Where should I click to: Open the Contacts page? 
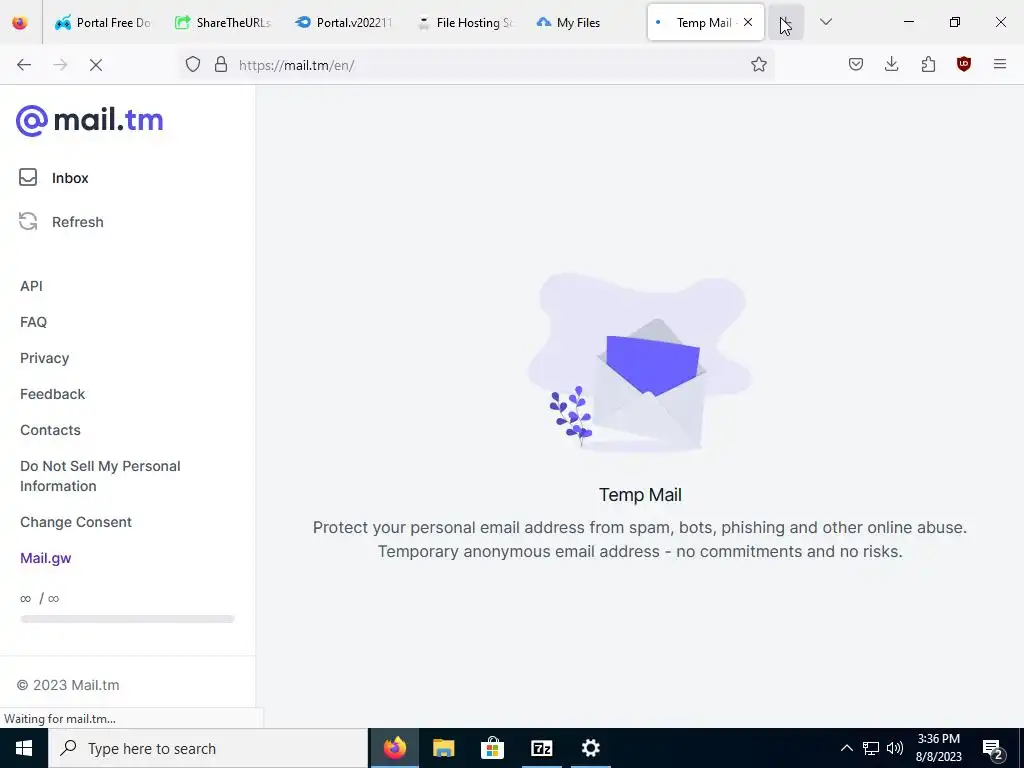click(x=50, y=430)
